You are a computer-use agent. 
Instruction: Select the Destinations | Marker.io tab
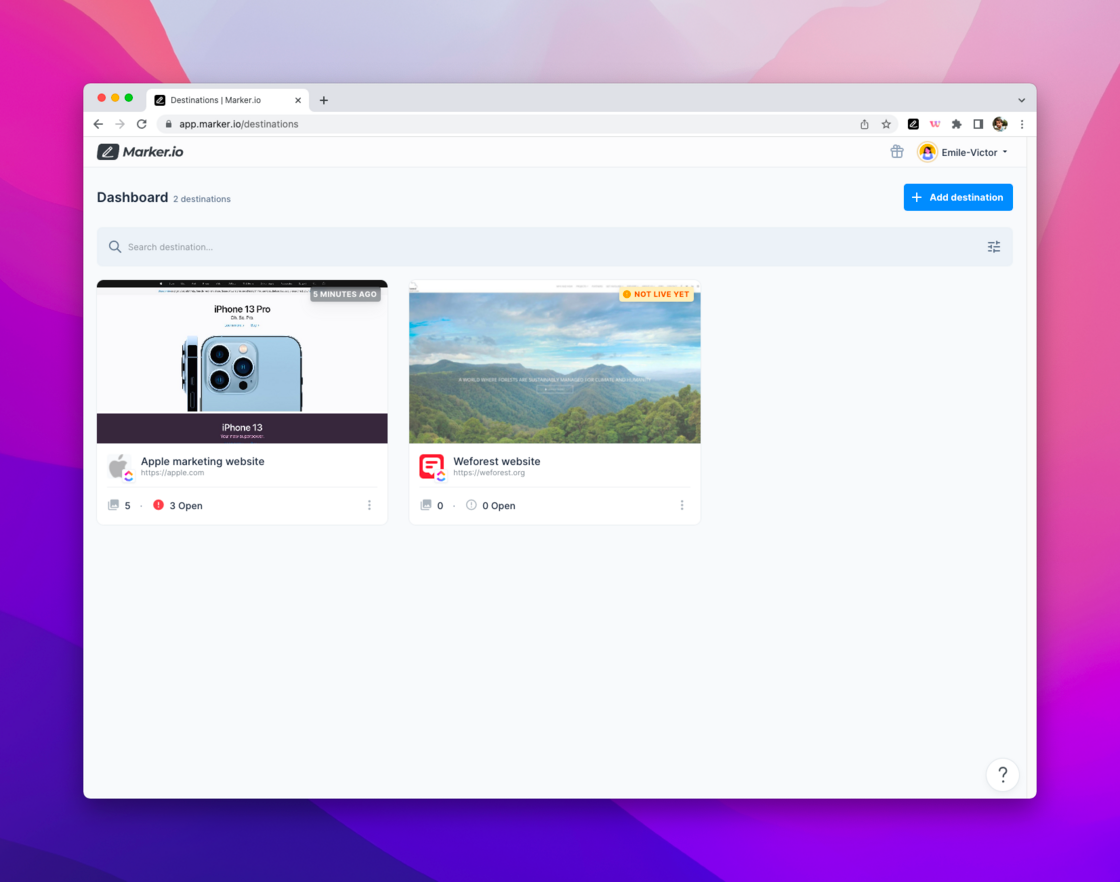(228, 100)
